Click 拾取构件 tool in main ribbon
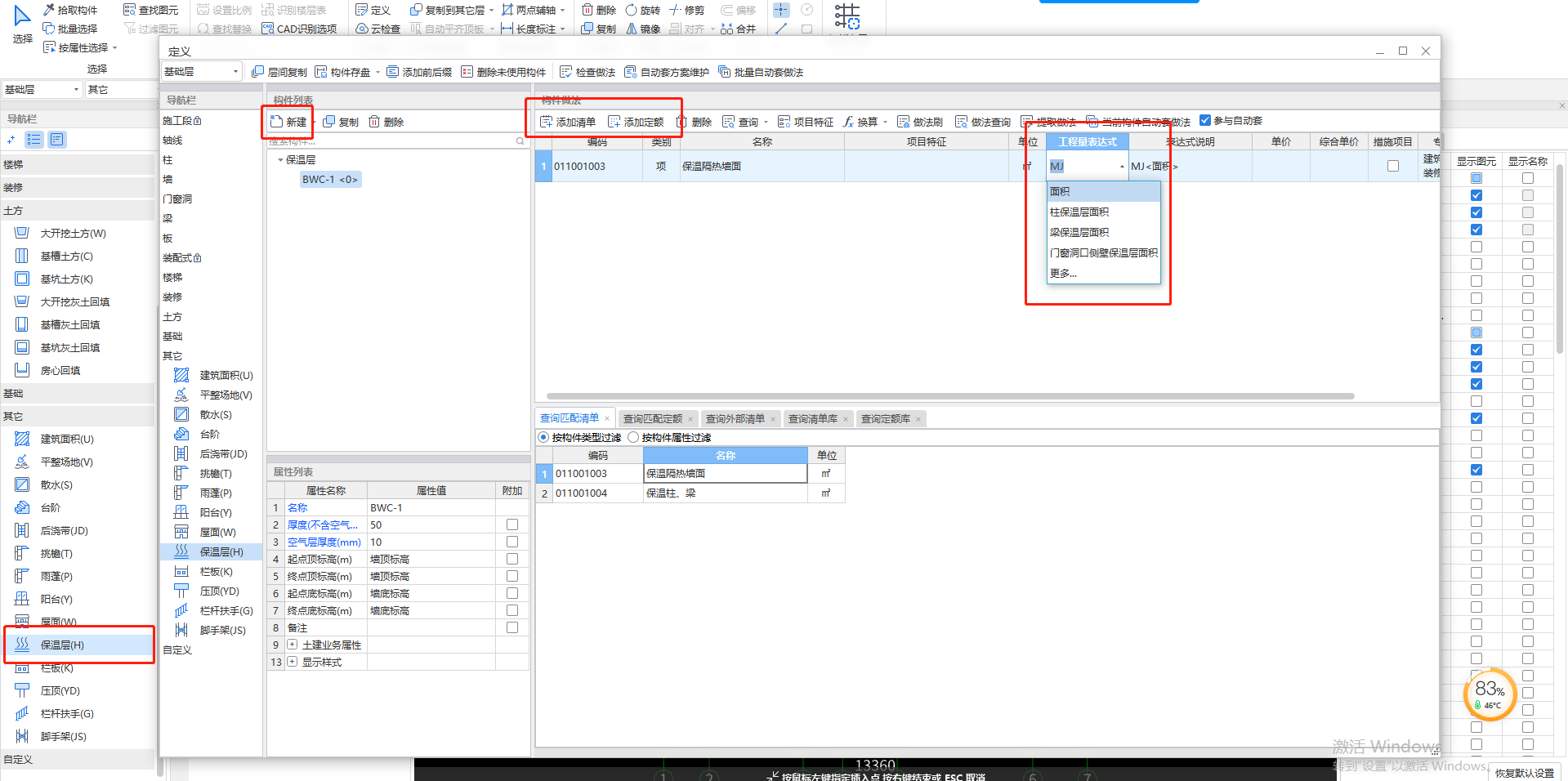 70,10
